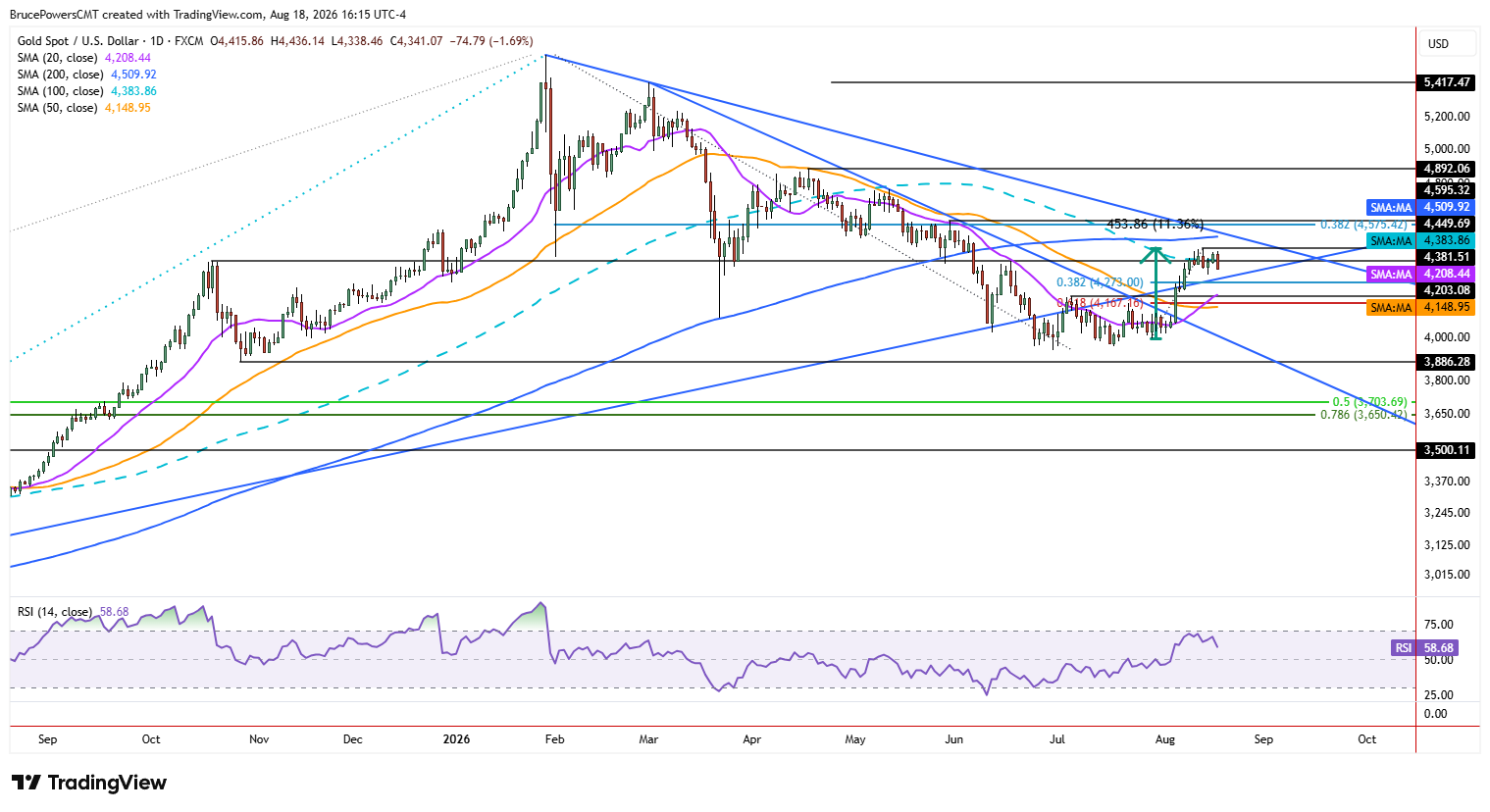
Task: Click the 75.00 RSI axis tick
Action: pyautogui.click(x=1439, y=625)
